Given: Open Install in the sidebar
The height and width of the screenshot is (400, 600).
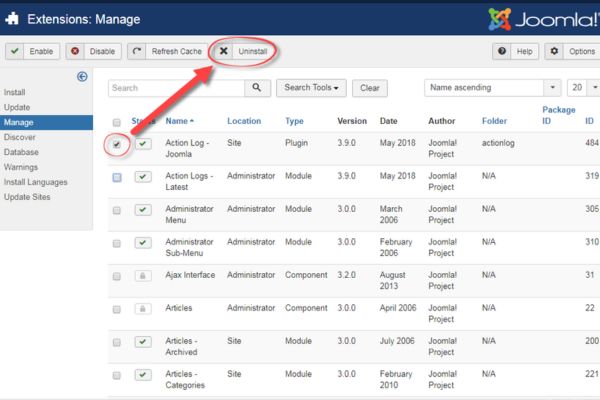Looking at the screenshot, I should coord(15,92).
